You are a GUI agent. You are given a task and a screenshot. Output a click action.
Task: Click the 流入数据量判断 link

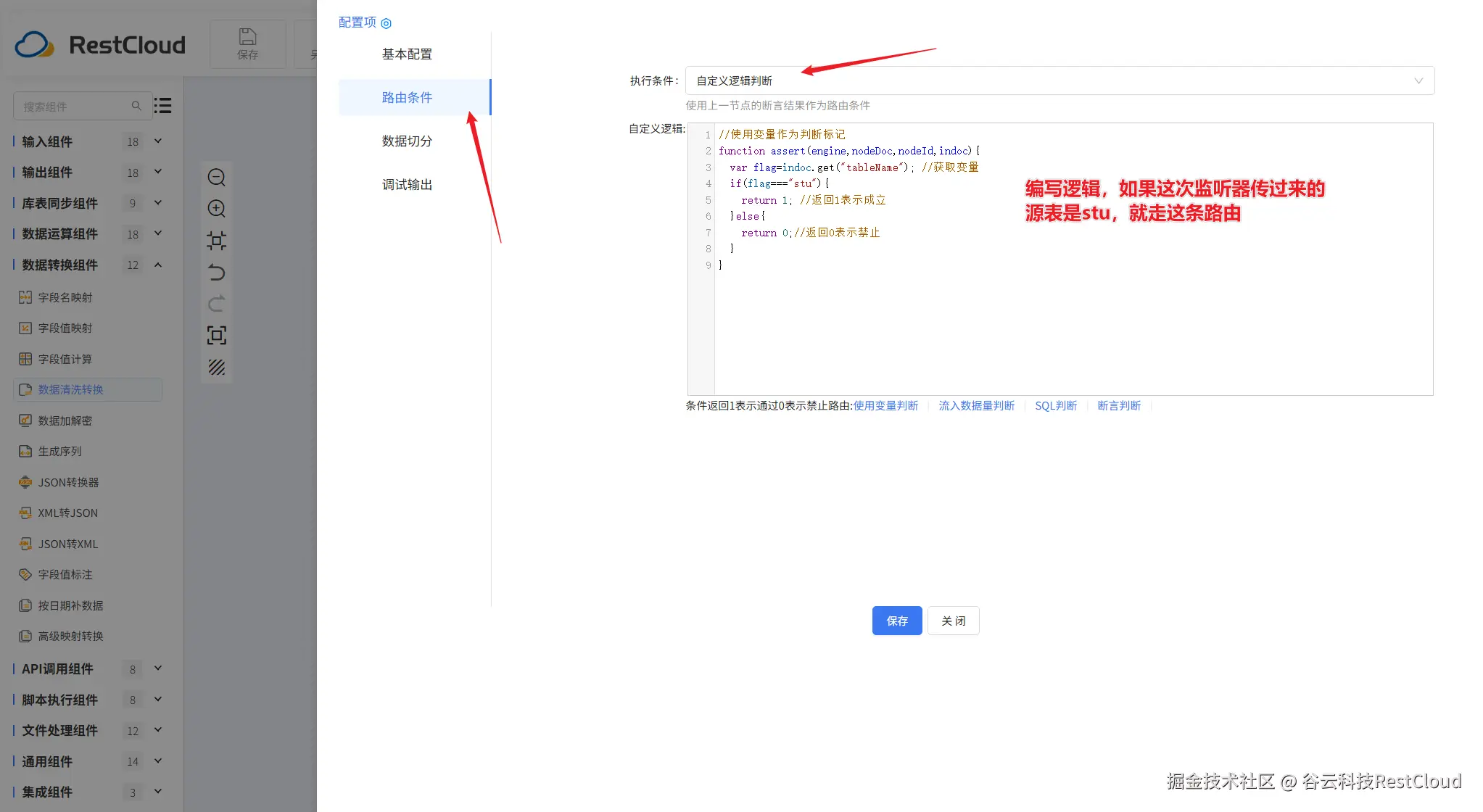click(x=976, y=406)
